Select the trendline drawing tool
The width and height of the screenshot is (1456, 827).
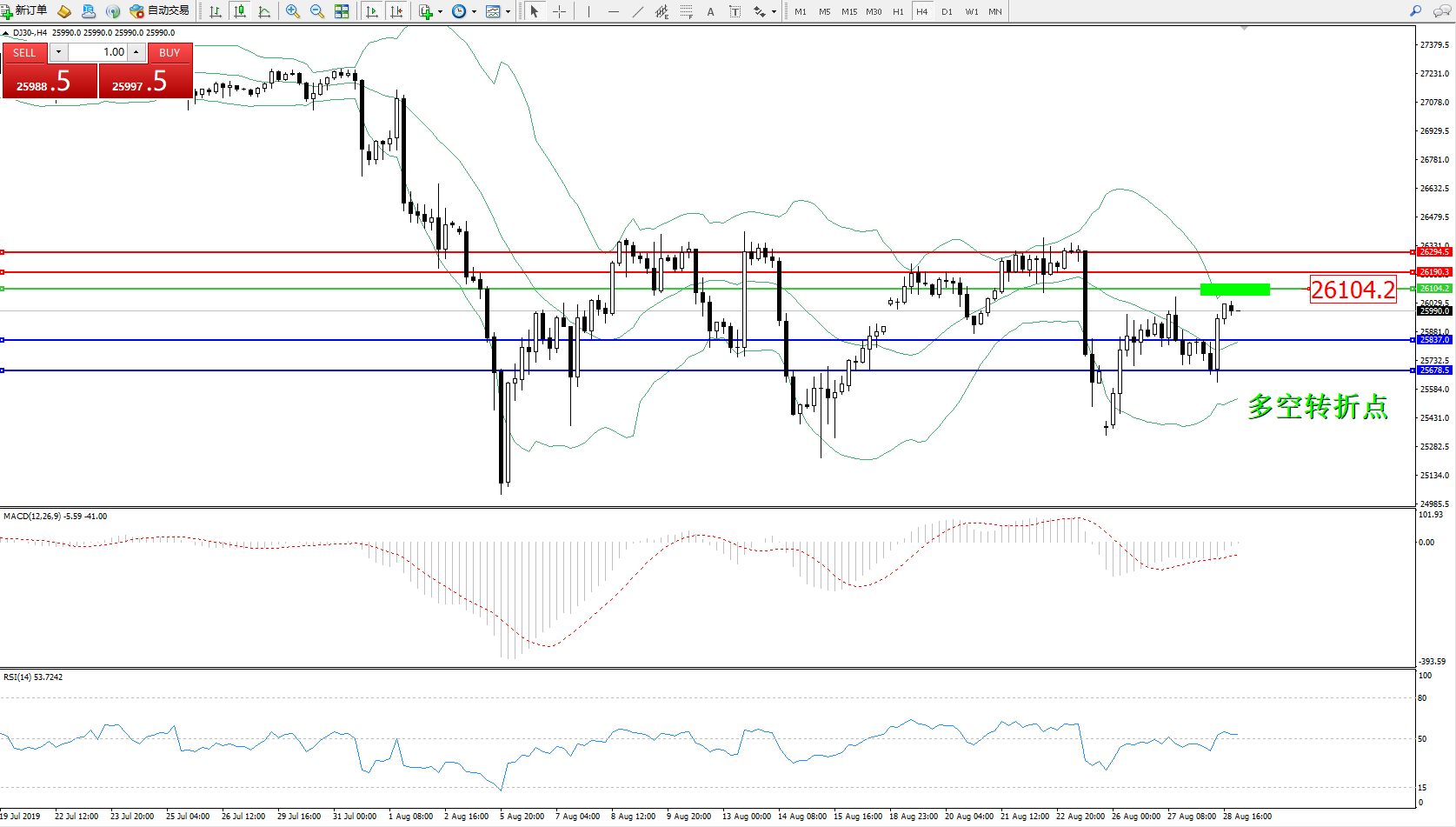[x=638, y=11]
